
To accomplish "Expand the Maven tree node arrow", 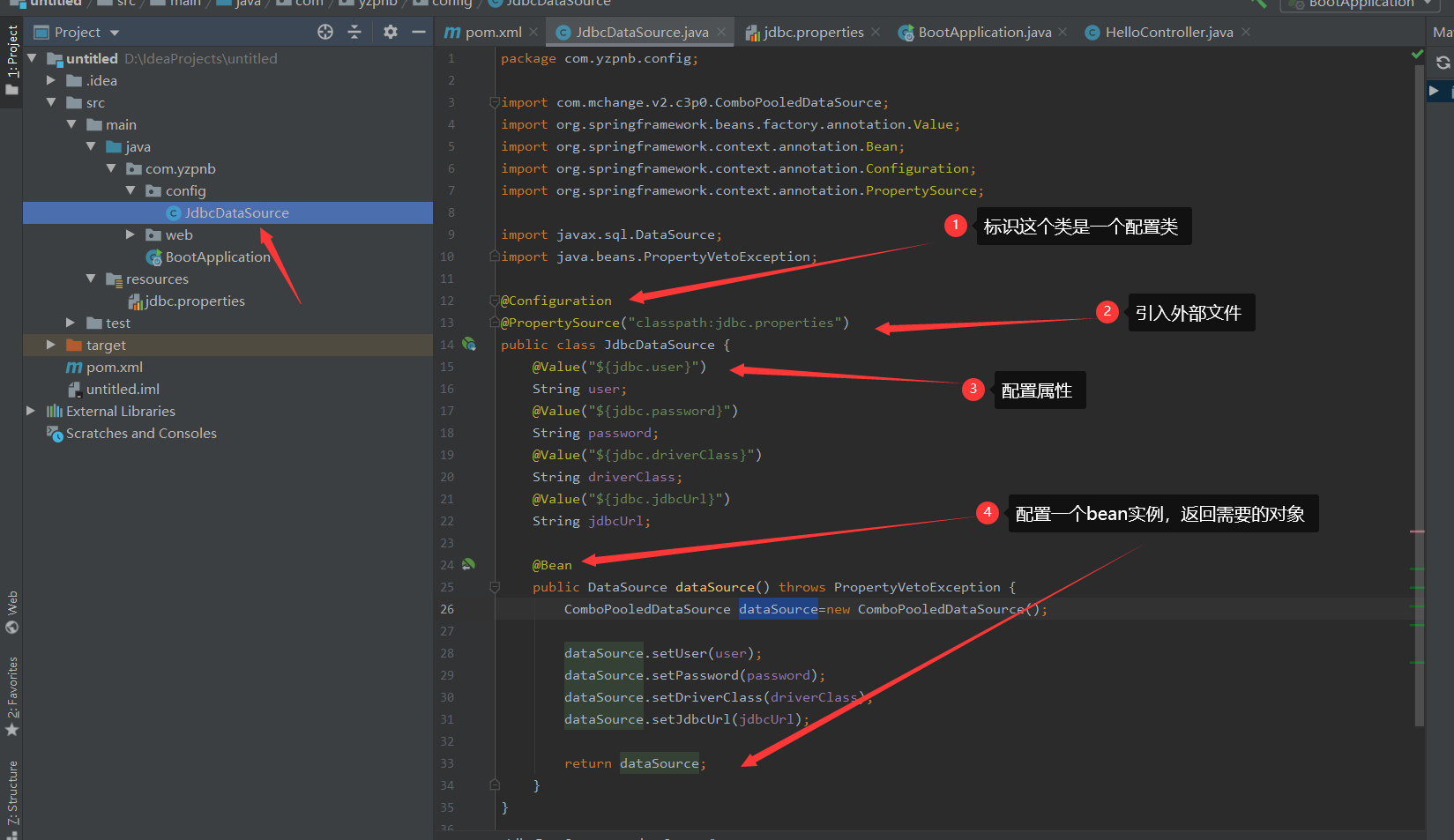I will tap(1434, 90).
